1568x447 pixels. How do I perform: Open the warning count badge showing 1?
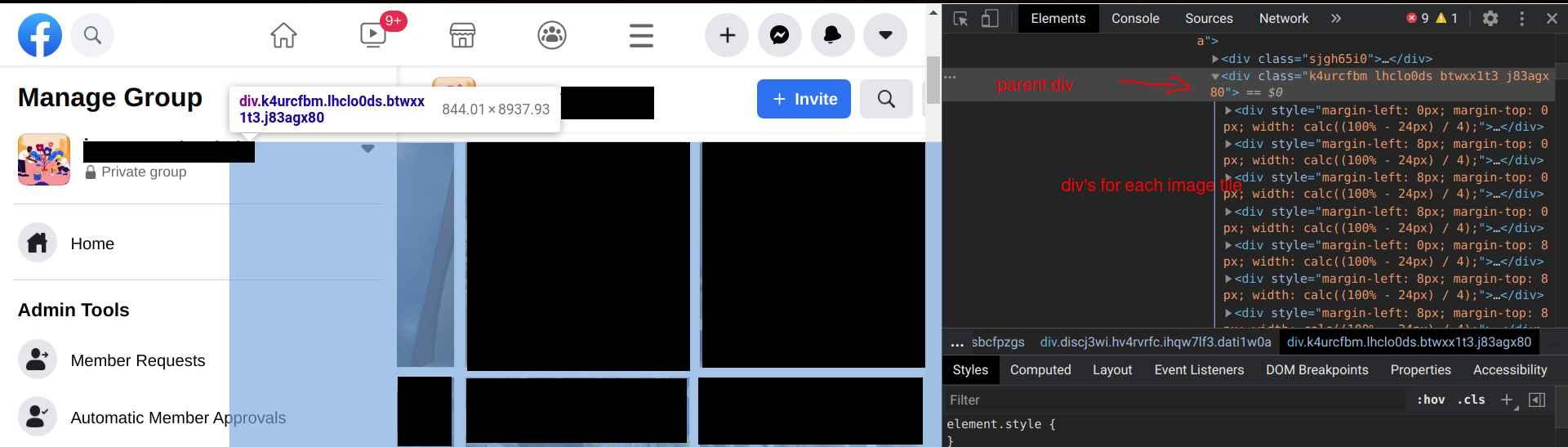[x=1446, y=18]
